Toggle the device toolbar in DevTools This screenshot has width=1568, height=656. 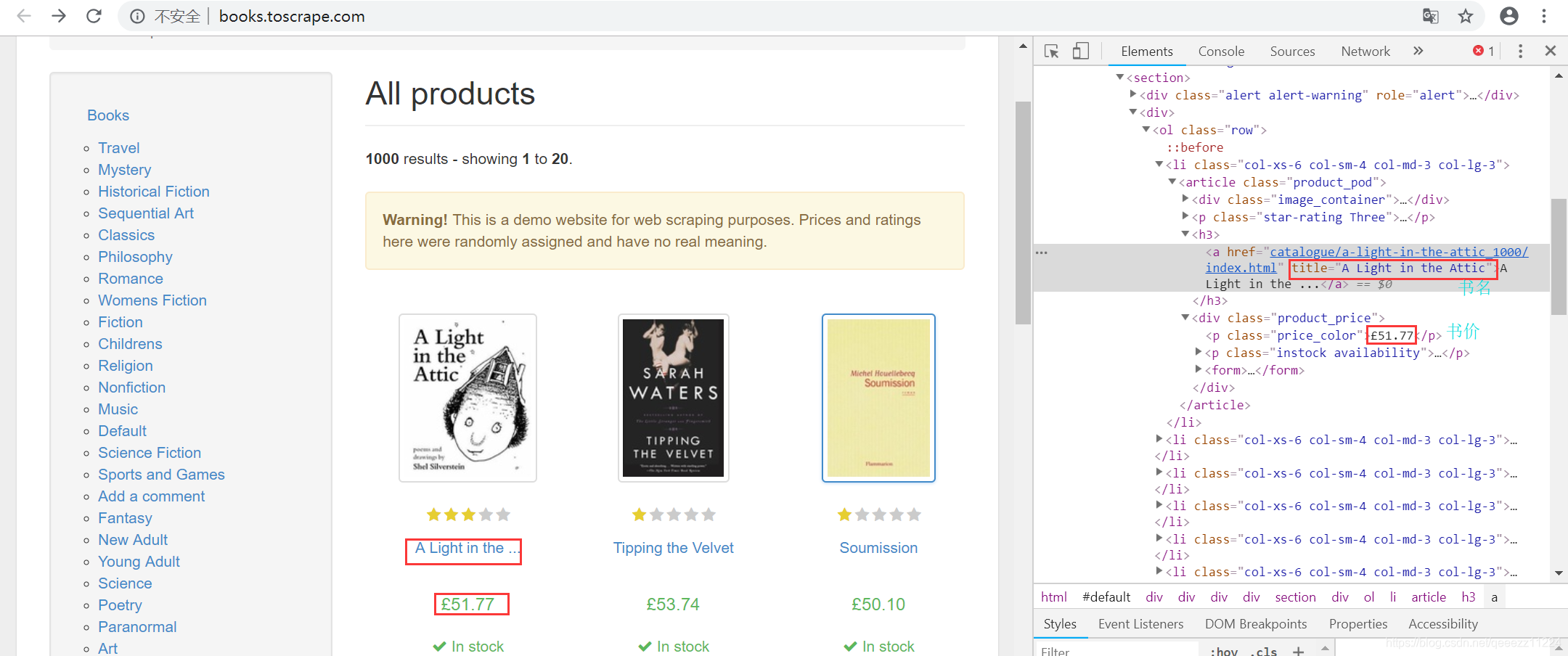click(1081, 51)
